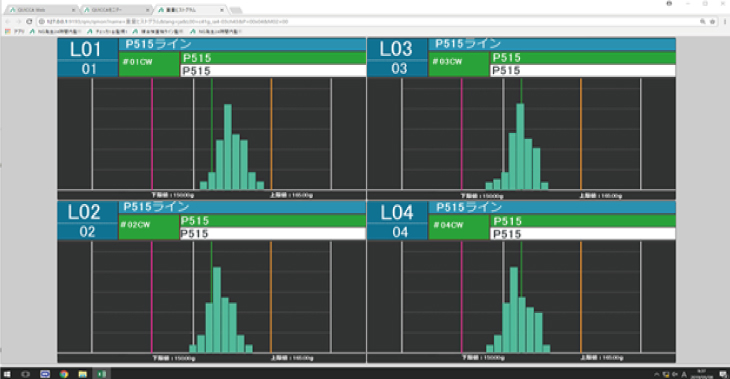Click the white P515 field in L04 panel
This screenshot has height=379, width=730.
[x=583, y=234]
